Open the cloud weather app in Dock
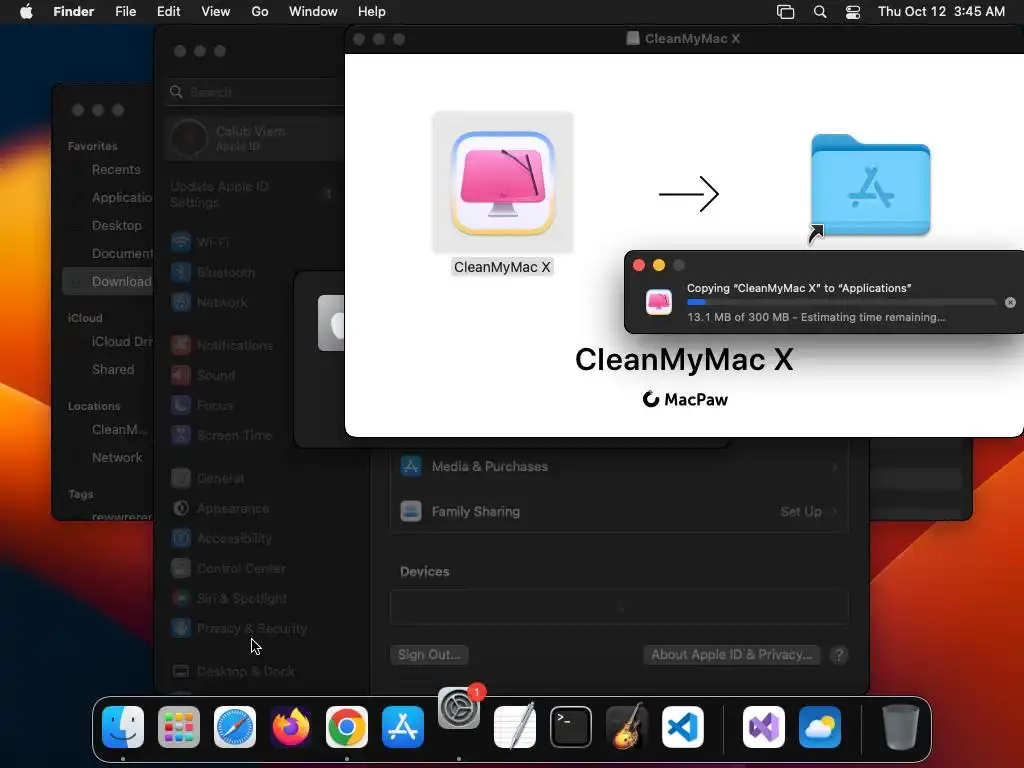1024x768 pixels. pyautogui.click(x=820, y=727)
